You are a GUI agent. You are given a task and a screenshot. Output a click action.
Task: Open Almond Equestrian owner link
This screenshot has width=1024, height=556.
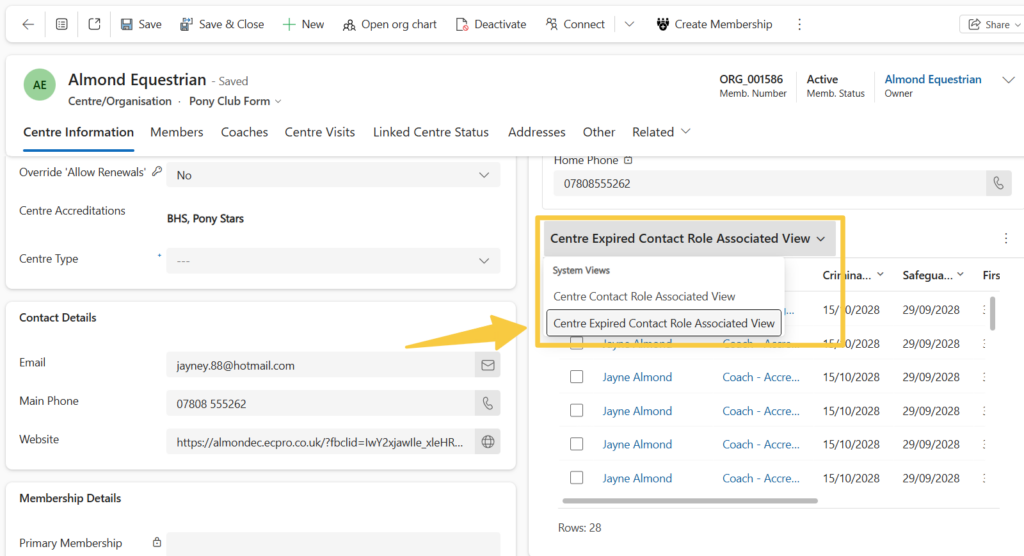coord(932,80)
